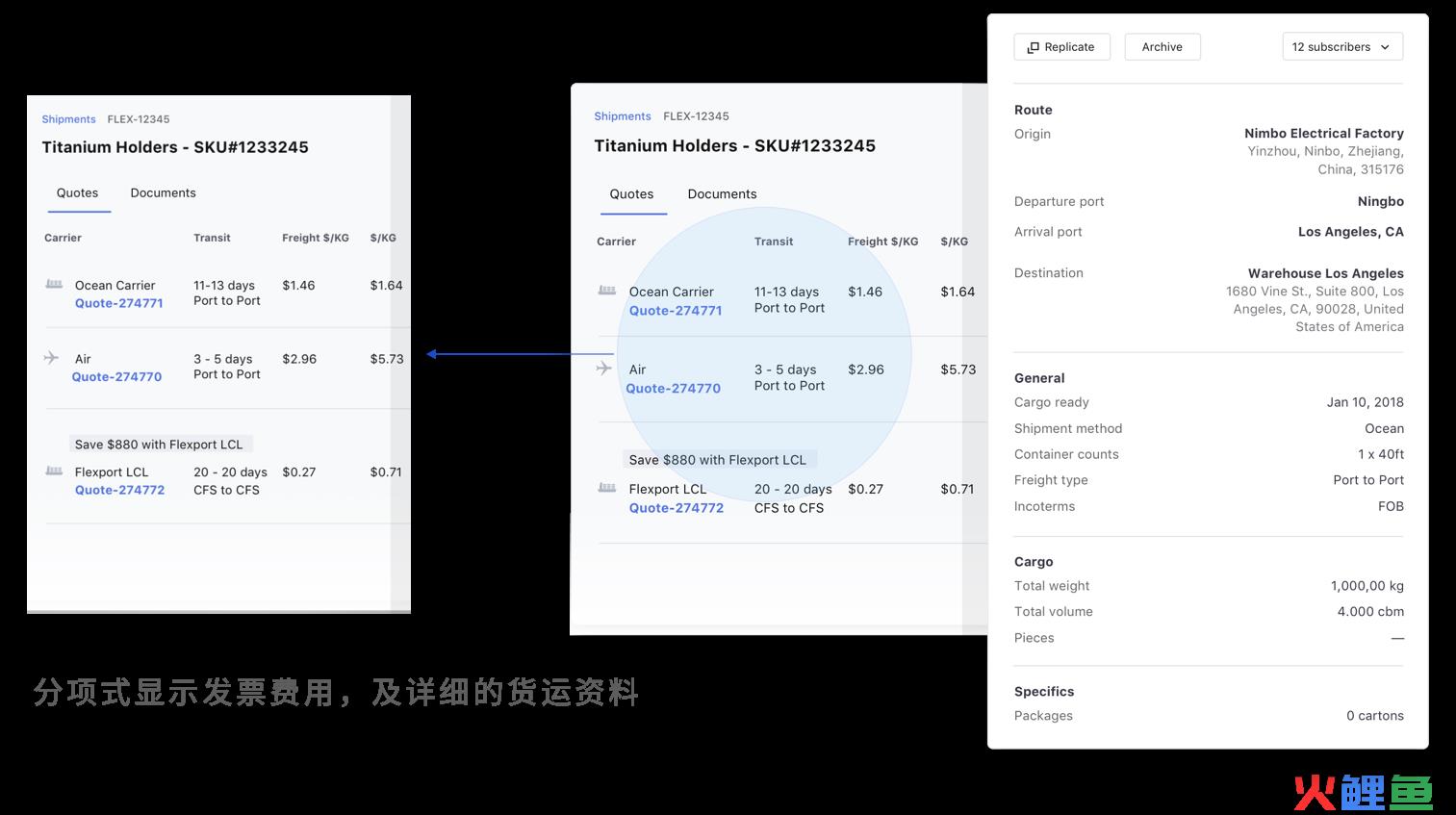Click the '1 x 40ft' container counts value
Image resolution: width=1456 pixels, height=815 pixels.
1381,454
